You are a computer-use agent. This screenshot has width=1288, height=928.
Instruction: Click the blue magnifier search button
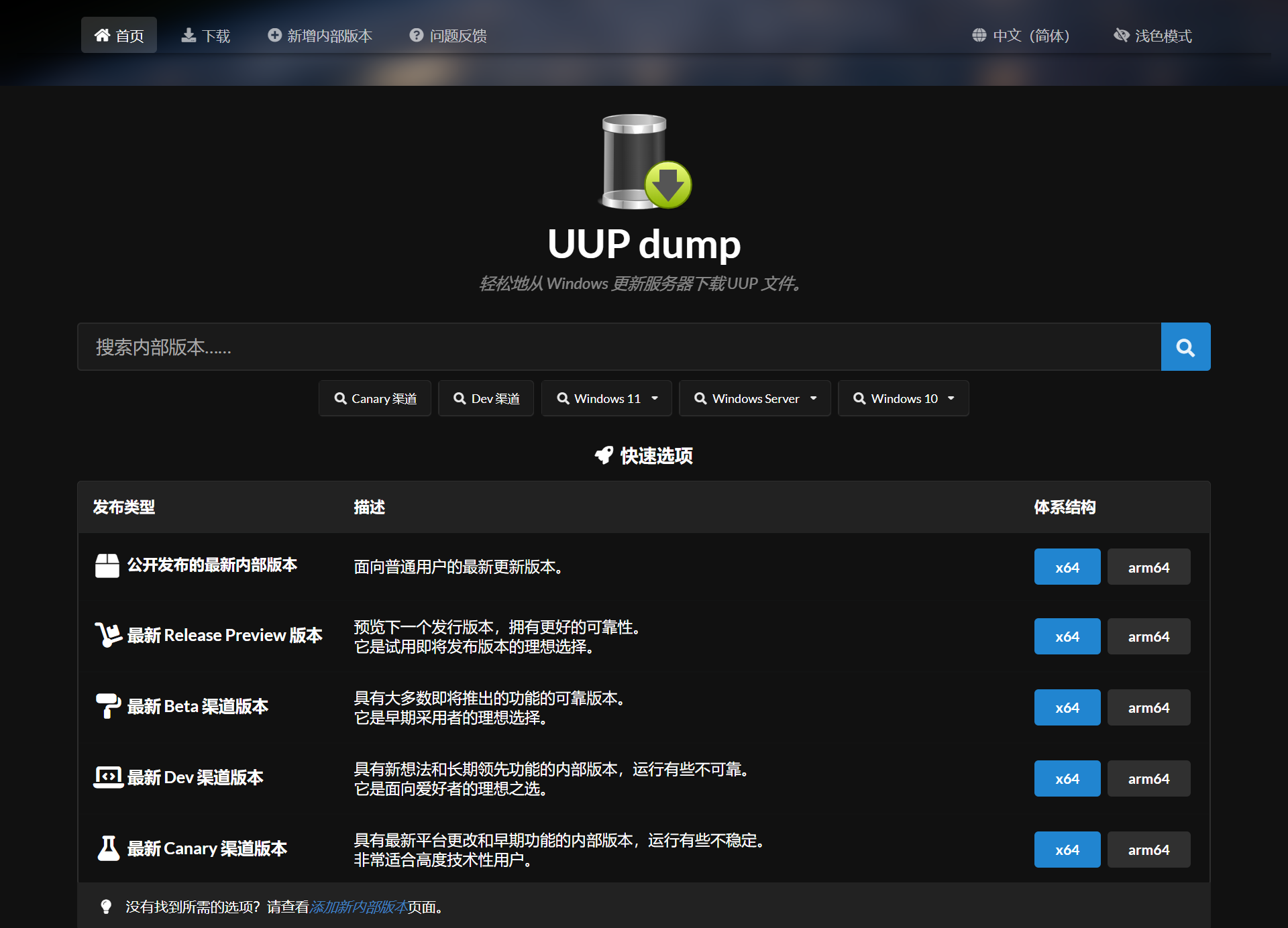(1185, 347)
